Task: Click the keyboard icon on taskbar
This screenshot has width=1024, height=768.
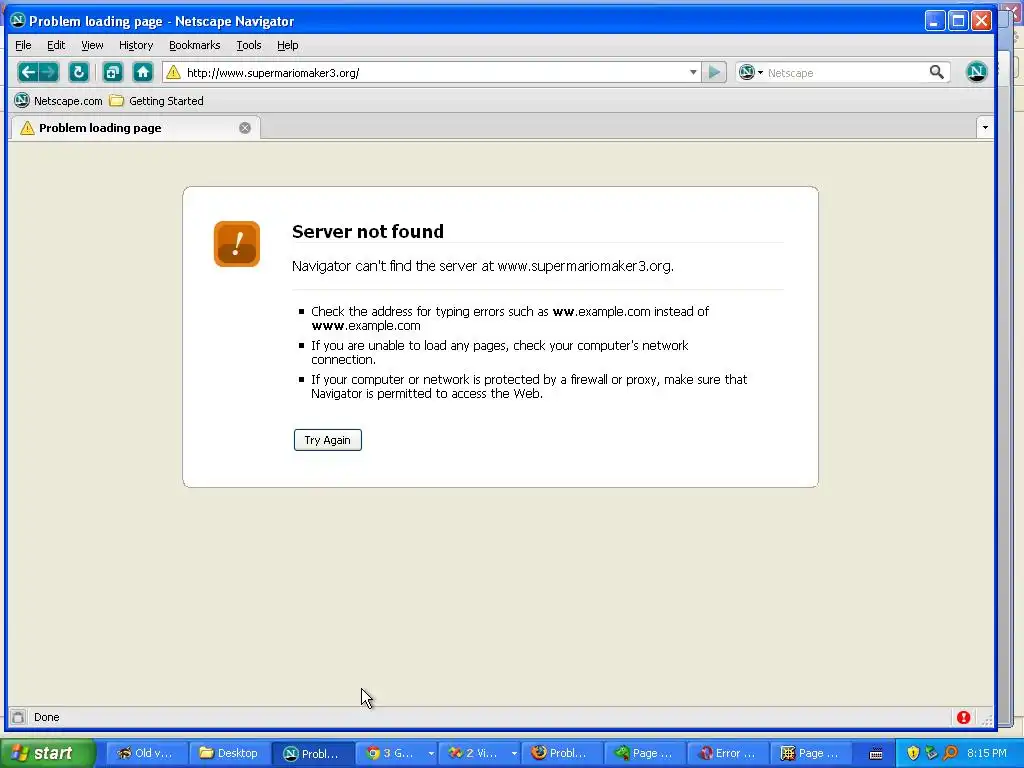Action: pyautogui.click(x=876, y=754)
